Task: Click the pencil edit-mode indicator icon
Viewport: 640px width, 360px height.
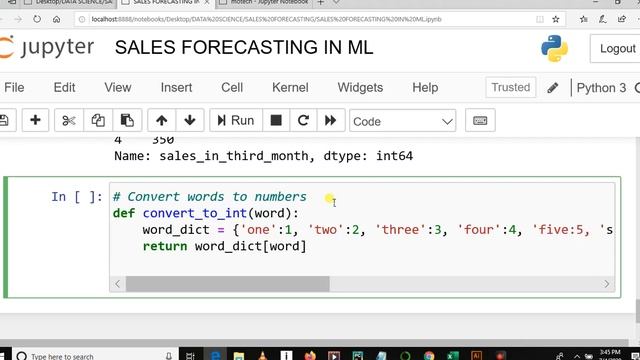Action: point(553,88)
